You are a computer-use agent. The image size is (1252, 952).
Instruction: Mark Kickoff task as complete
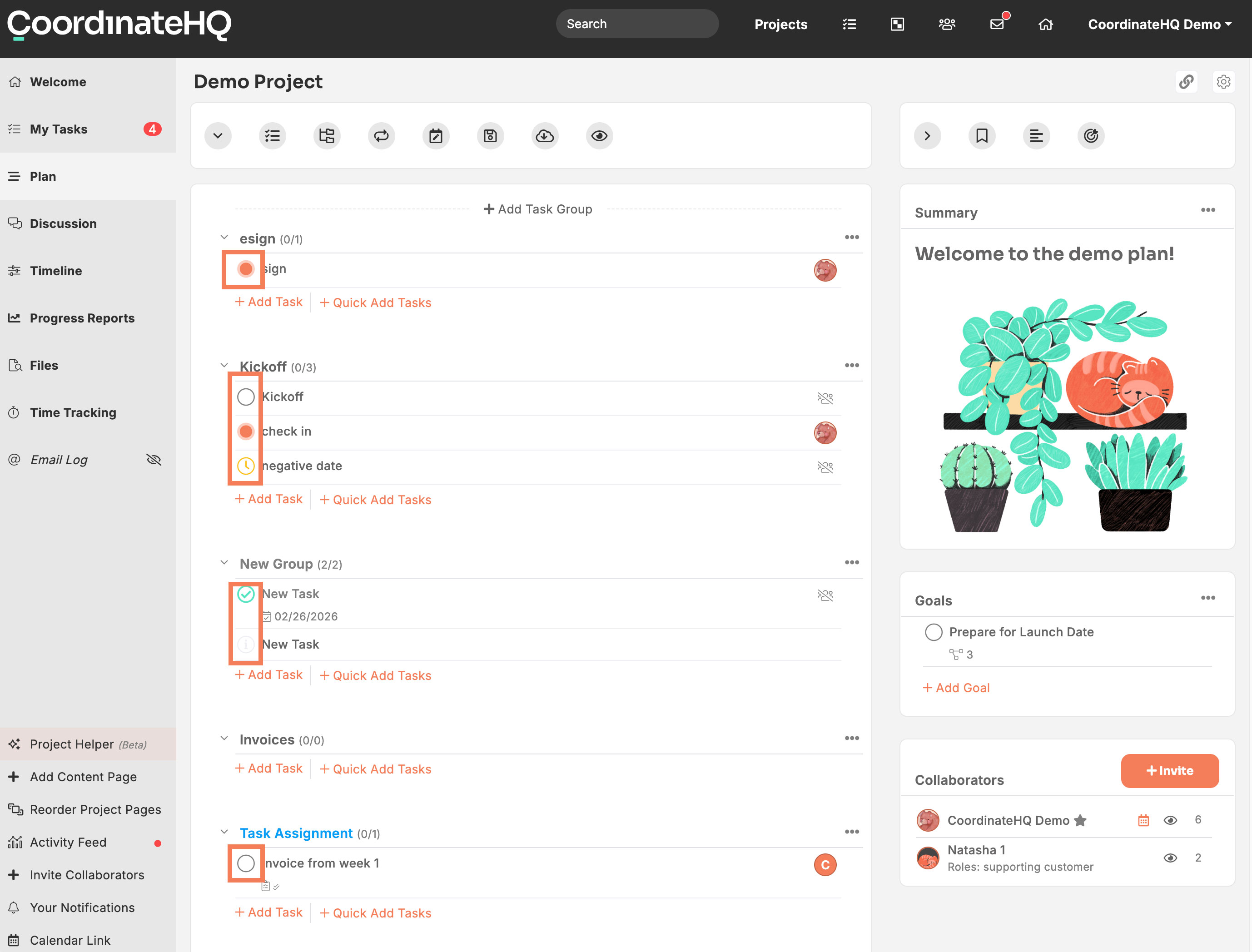tap(245, 397)
